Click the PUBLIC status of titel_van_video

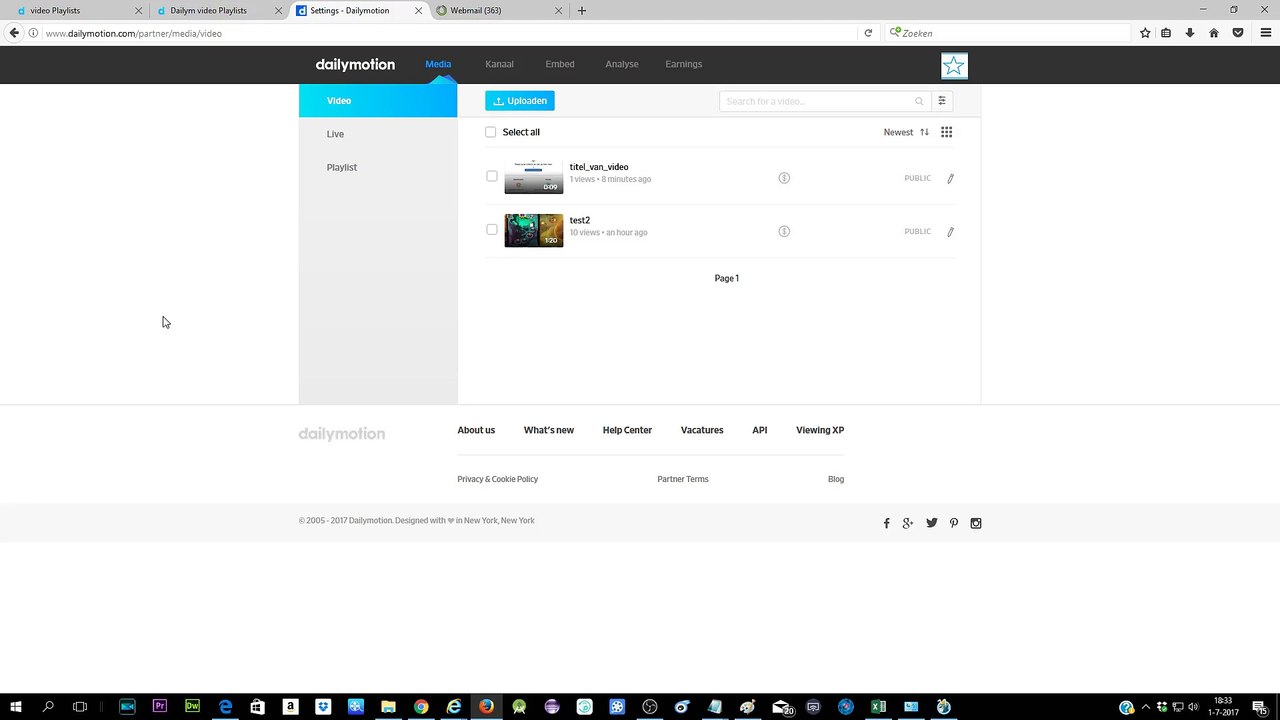[917, 178]
